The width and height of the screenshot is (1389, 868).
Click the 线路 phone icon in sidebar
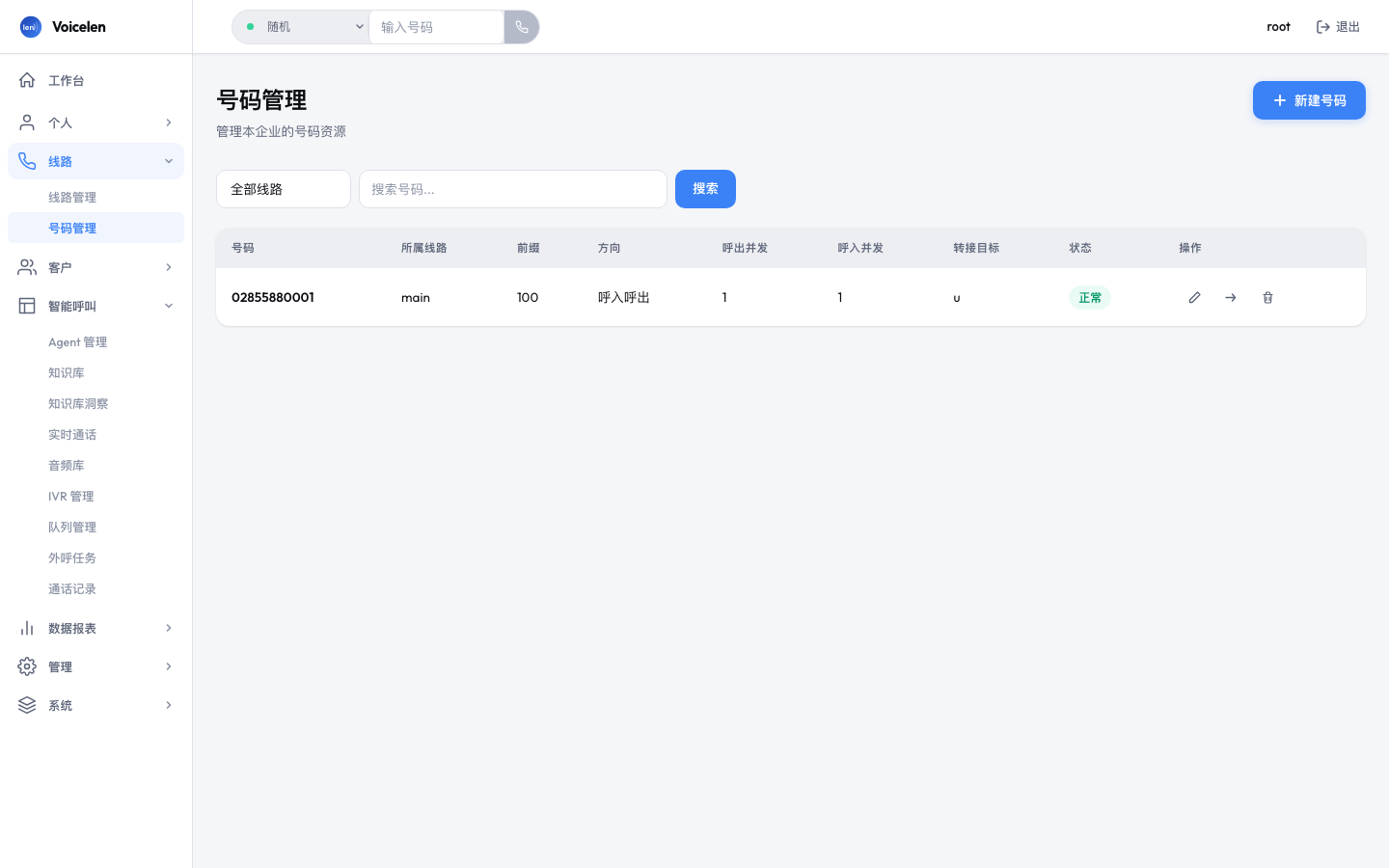click(x=27, y=161)
